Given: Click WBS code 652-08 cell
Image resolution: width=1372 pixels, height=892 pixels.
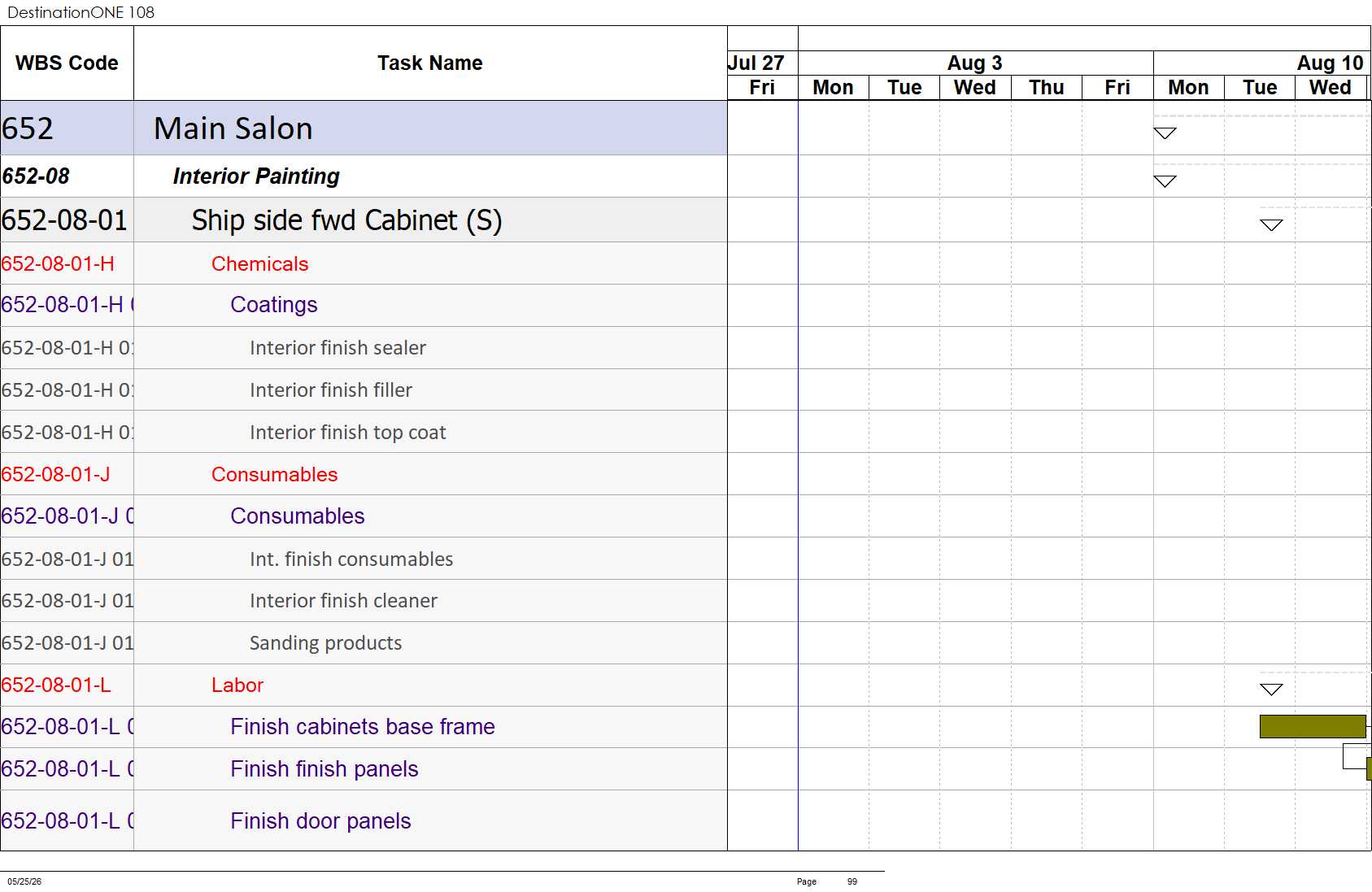Looking at the screenshot, I should pos(67,176).
